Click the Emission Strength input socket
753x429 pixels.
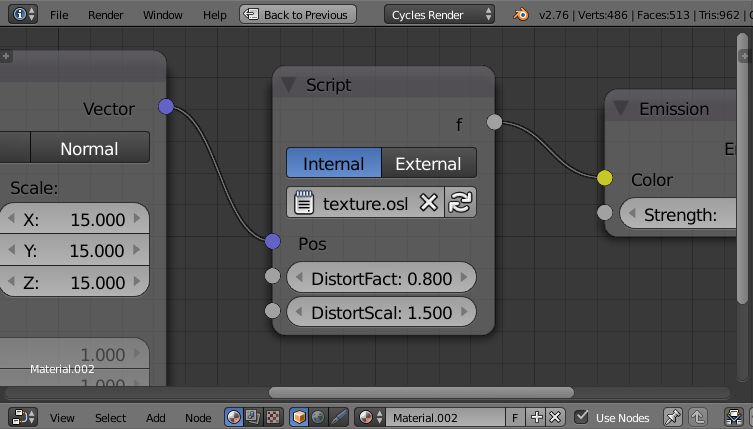click(605, 212)
